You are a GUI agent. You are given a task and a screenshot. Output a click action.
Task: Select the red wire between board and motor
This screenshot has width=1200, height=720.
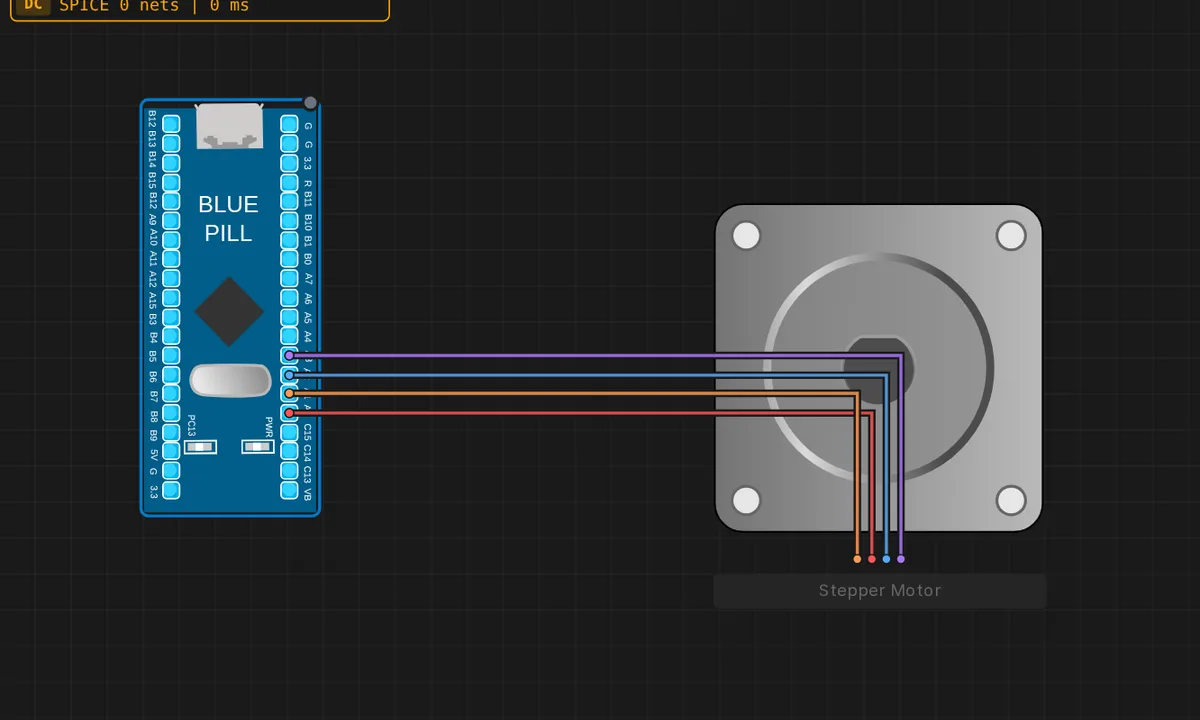580,412
